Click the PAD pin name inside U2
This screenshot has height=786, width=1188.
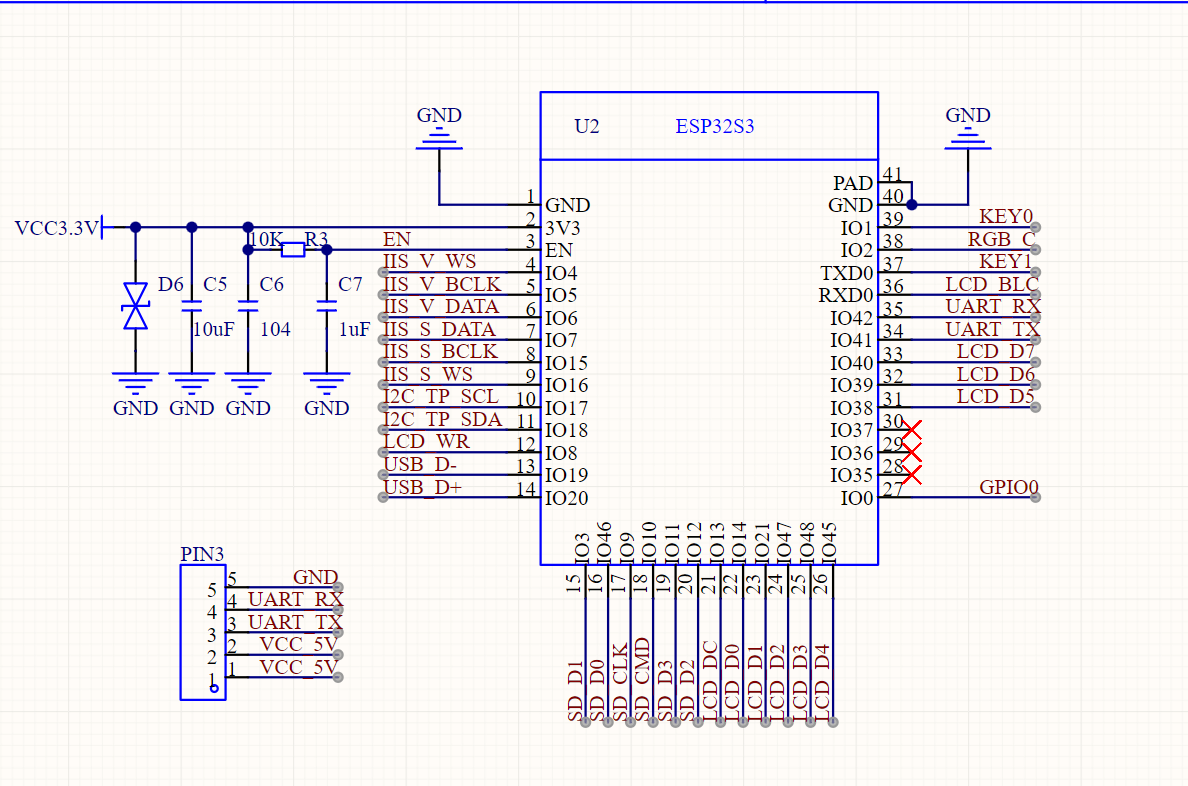853,183
